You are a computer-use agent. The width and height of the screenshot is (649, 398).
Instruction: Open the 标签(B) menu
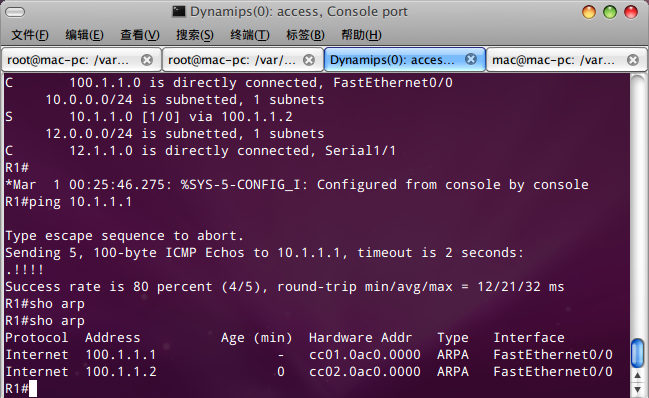click(305, 35)
